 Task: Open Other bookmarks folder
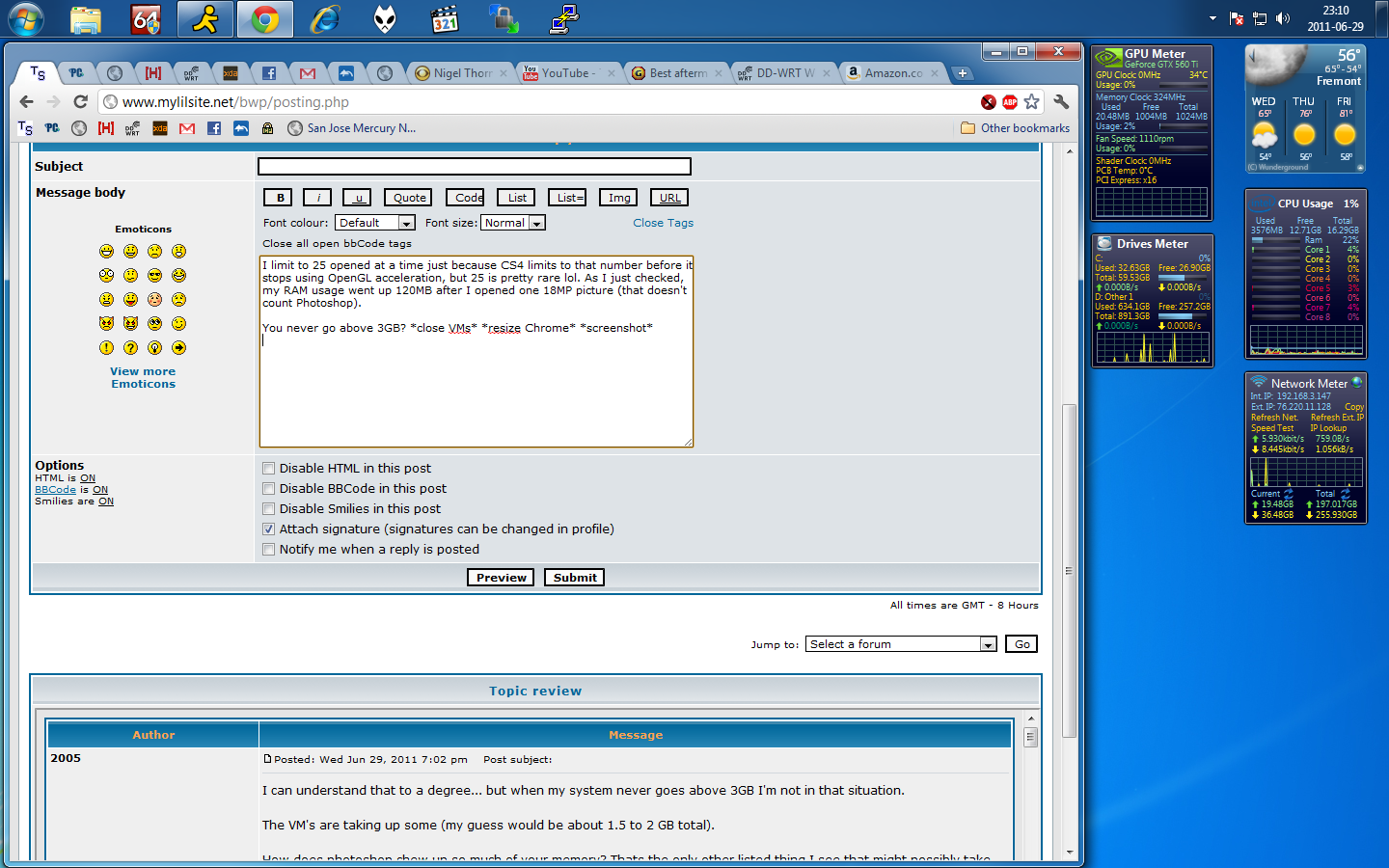click(1015, 128)
